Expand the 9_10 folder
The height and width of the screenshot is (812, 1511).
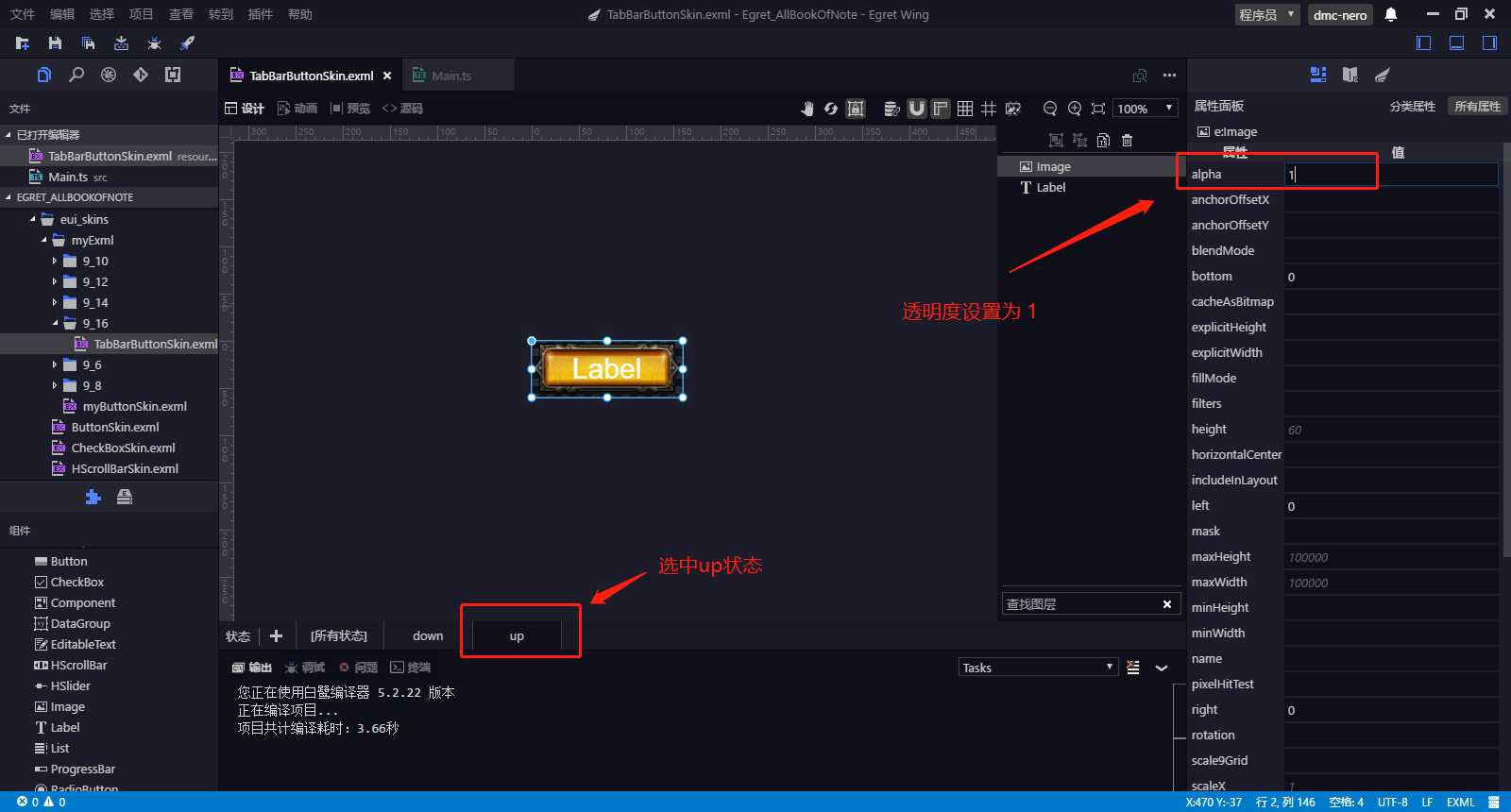point(55,261)
